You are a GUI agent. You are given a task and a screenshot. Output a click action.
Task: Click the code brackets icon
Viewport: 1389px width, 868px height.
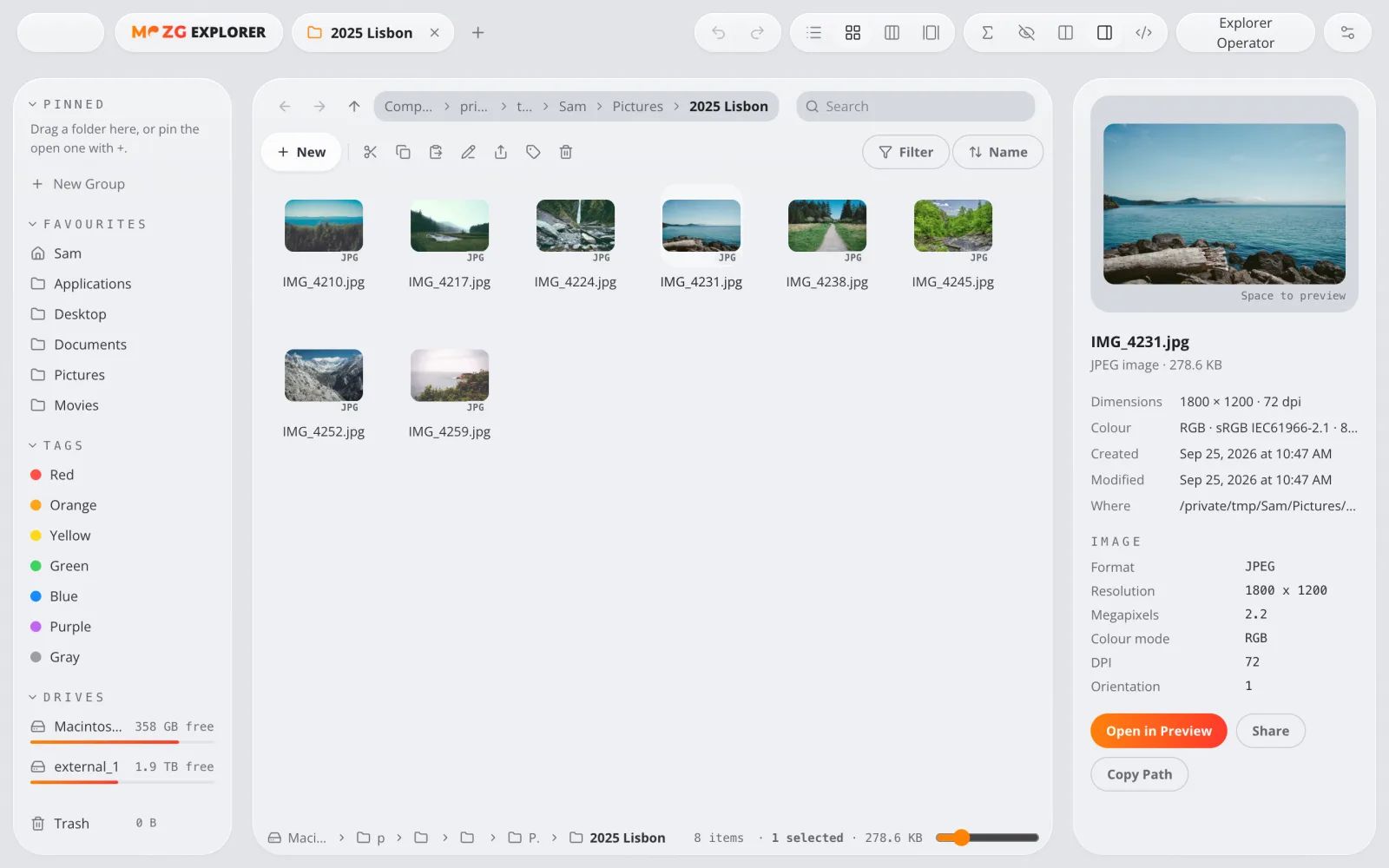1143,33
